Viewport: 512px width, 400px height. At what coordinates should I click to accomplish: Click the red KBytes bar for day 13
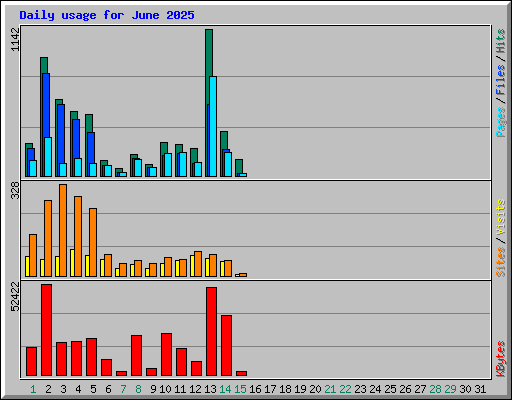coord(211,331)
